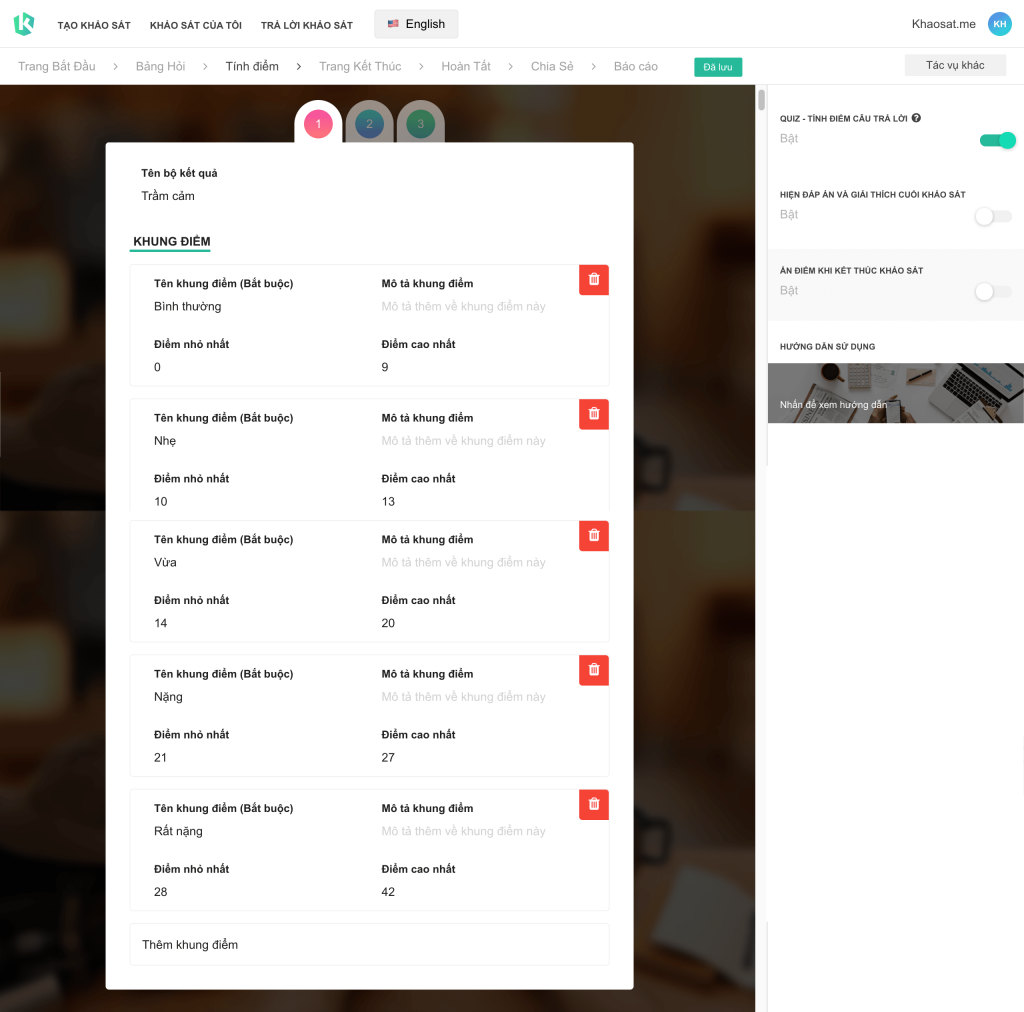Open the English language selector

coord(416,24)
